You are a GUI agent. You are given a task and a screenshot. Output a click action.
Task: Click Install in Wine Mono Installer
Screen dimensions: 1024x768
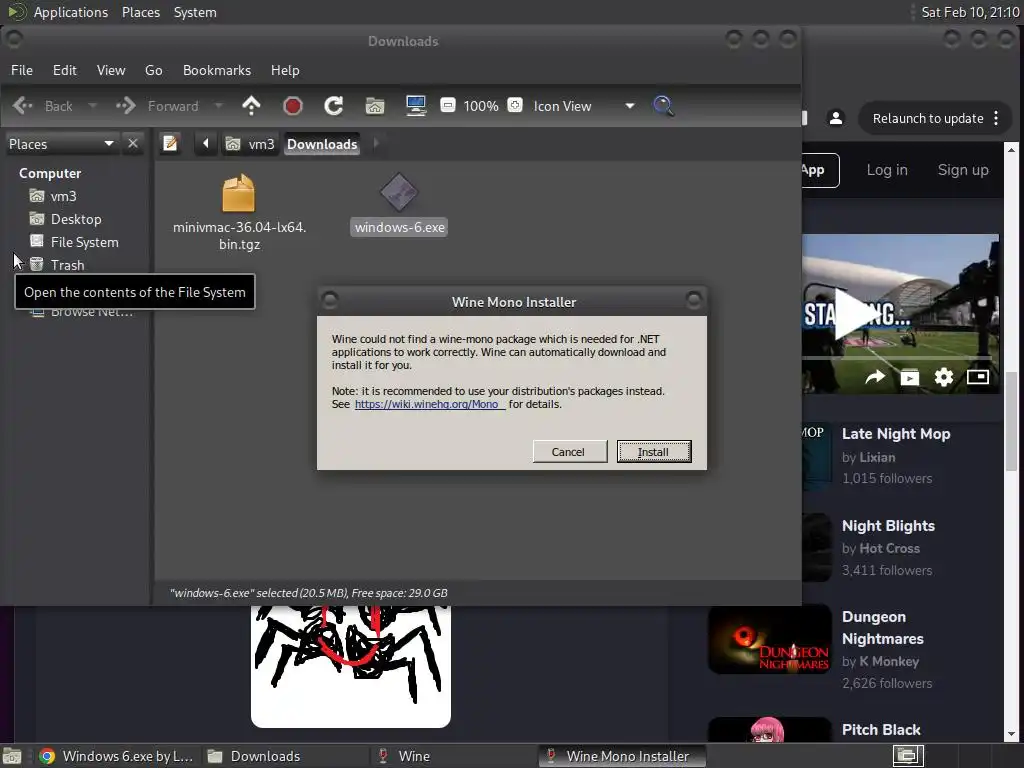[x=654, y=451]
